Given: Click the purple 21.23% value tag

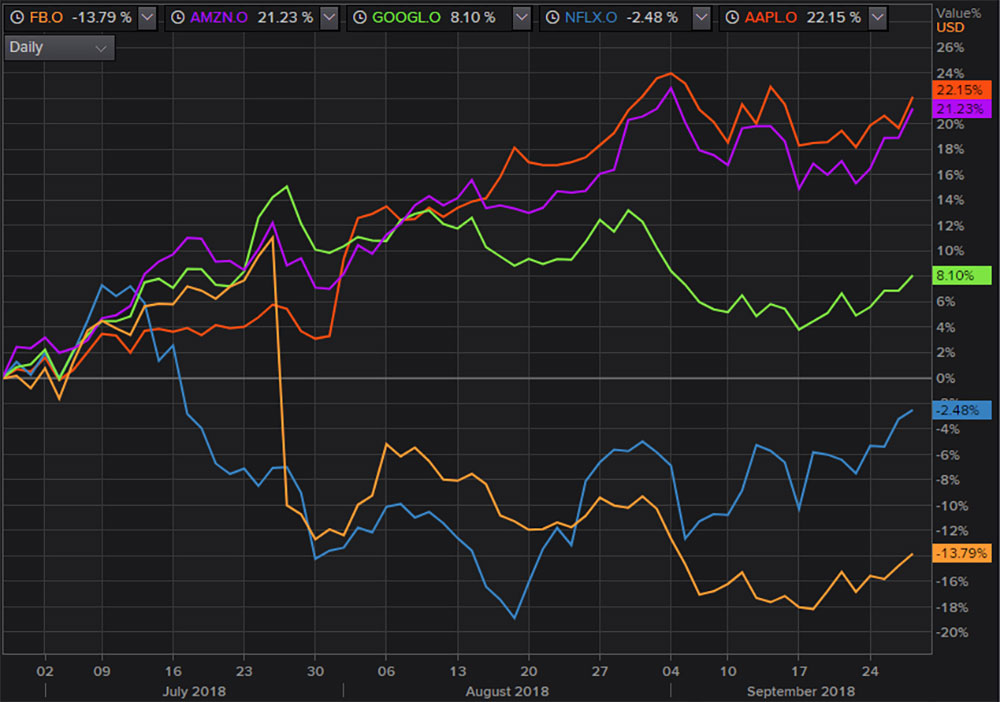Looking at the screenshot, I should coord(960,109).
